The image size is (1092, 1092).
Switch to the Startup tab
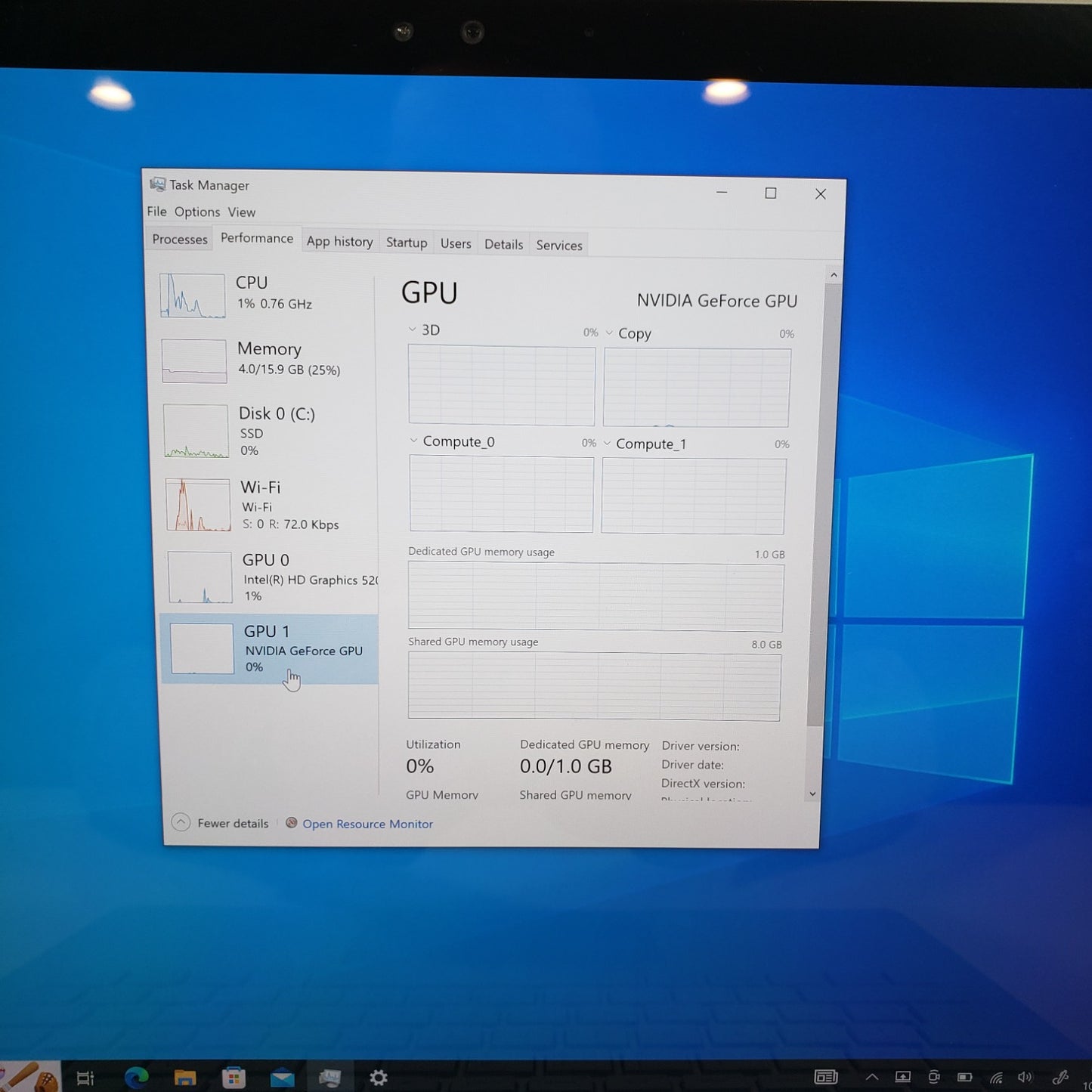[x=407, y=243]
